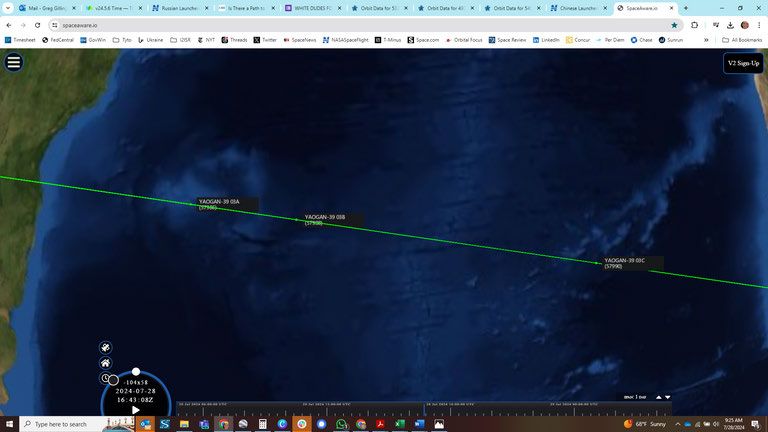
Task: Open WhatsApp from the taskbar
Action: pyautogui.click(x=341, y=424)
